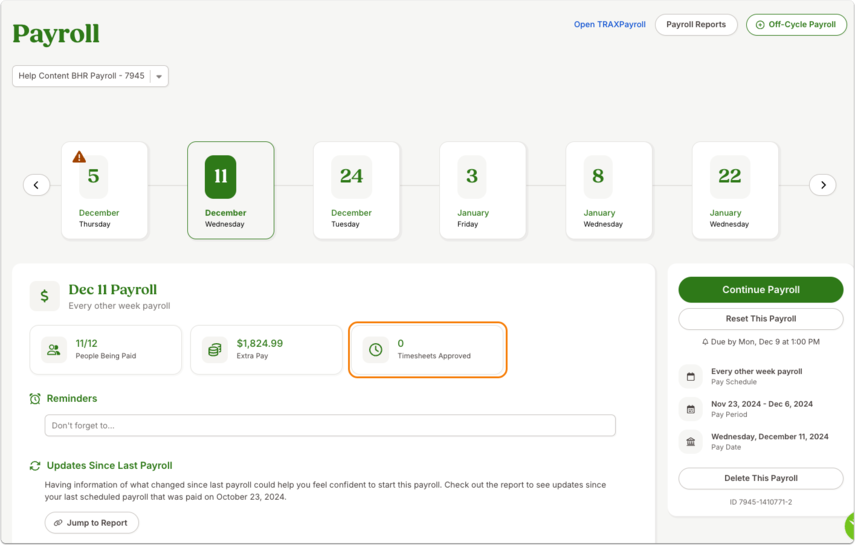The width and height of the screenshot is (855, 545).
Task: Click the Payroll page heading
Action: click(x=56, y=34)
